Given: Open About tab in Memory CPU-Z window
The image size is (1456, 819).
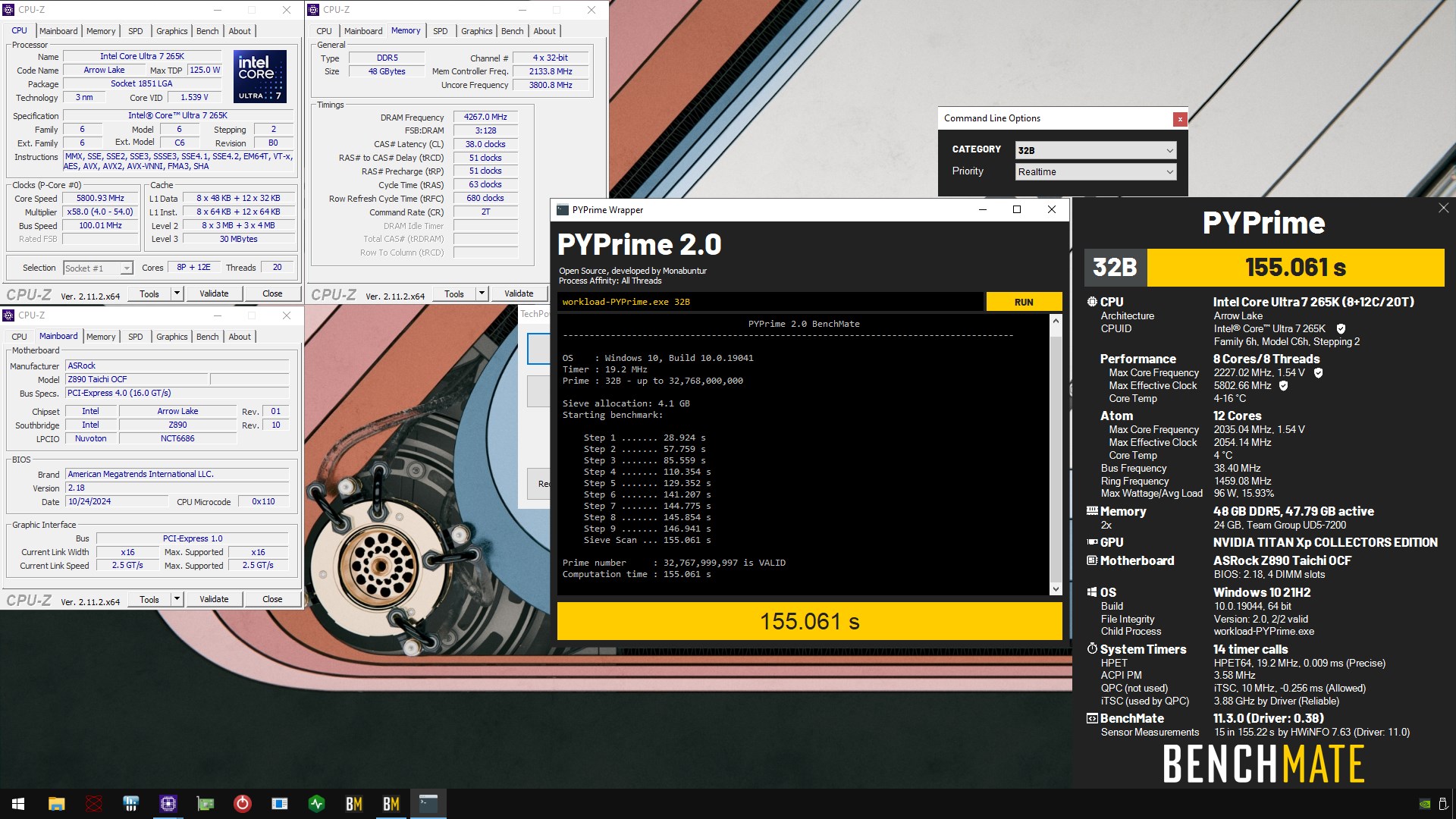Looking at the screenshot, I should 544,31.
